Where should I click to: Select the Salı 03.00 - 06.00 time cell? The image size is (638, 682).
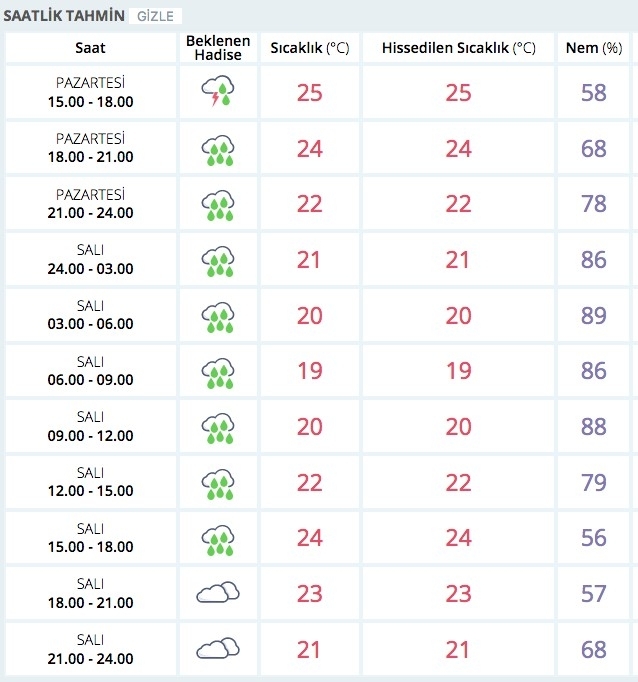pyautogui.click(x=90, y=316)
